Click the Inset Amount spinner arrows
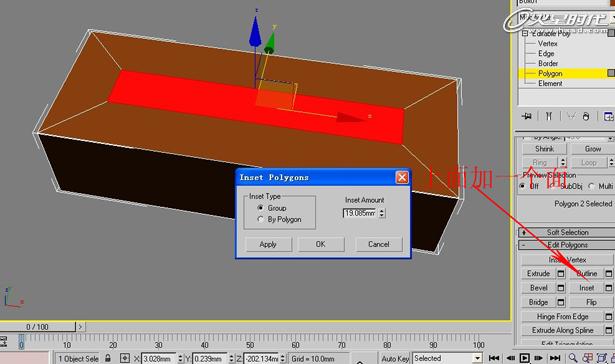615x364 pixels. 382,213
